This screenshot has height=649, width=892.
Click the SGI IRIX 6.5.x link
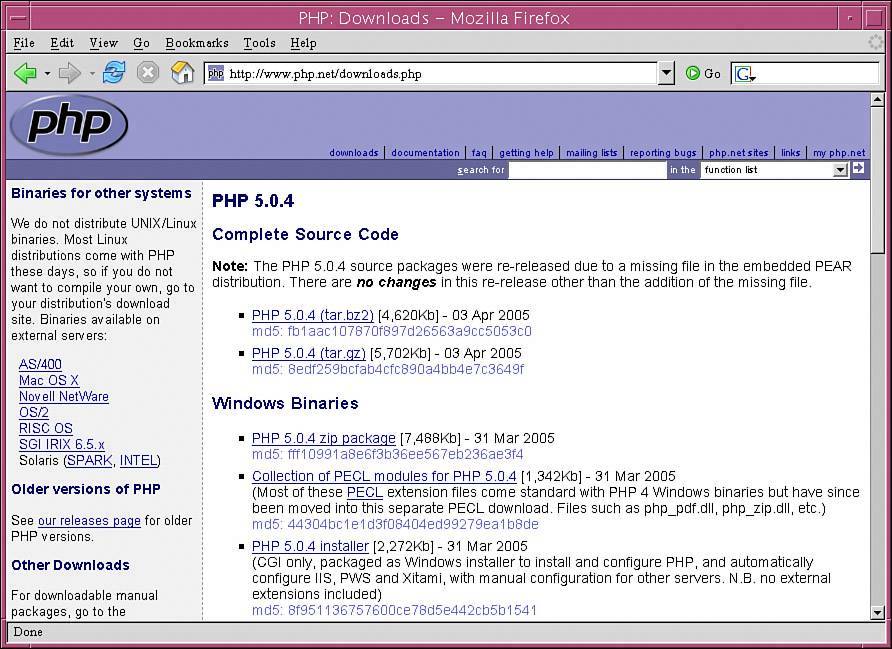click(x=61, y=444)
